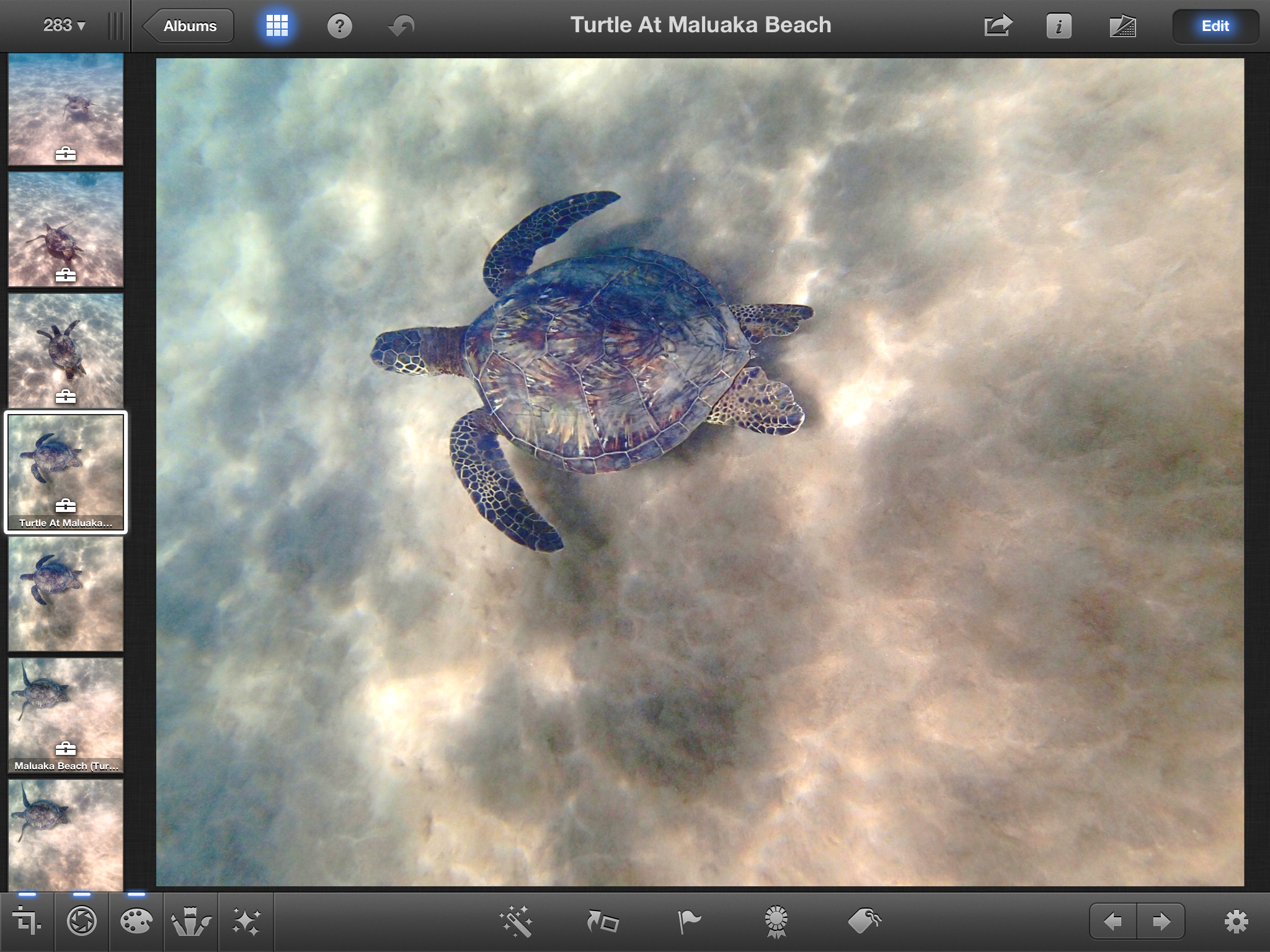The height and width of the screenshot is (952, 1270).
Task: Toggle the thumbnail grid view
Action: coord(277,26)
